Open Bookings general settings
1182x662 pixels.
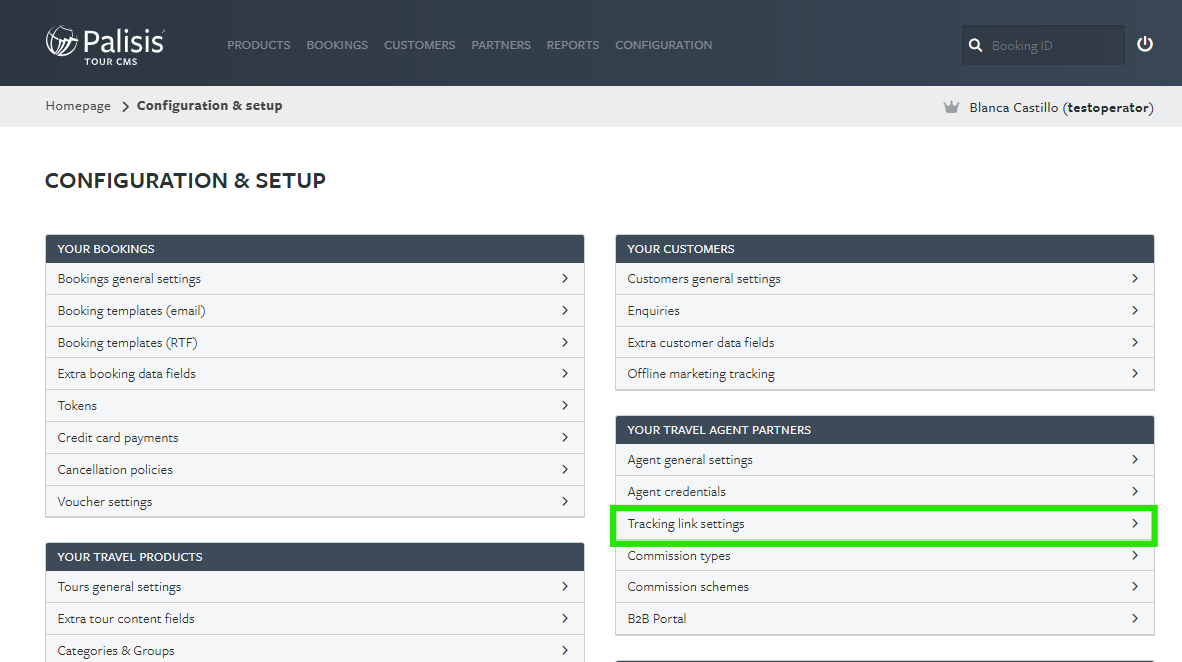(x=315, y=279)
